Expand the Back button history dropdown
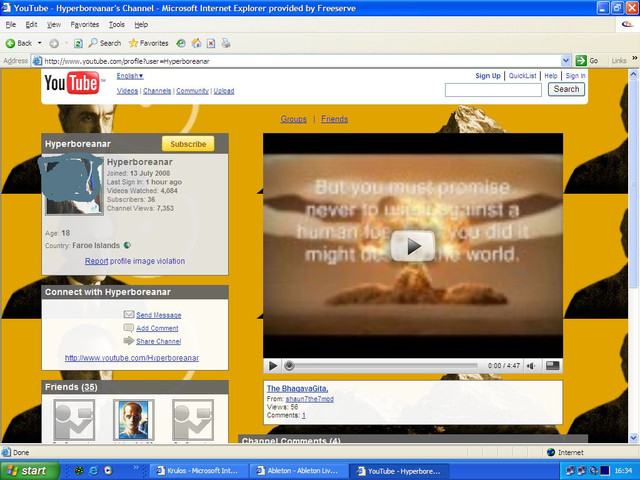The image size is (640, 480). (40, 43)
